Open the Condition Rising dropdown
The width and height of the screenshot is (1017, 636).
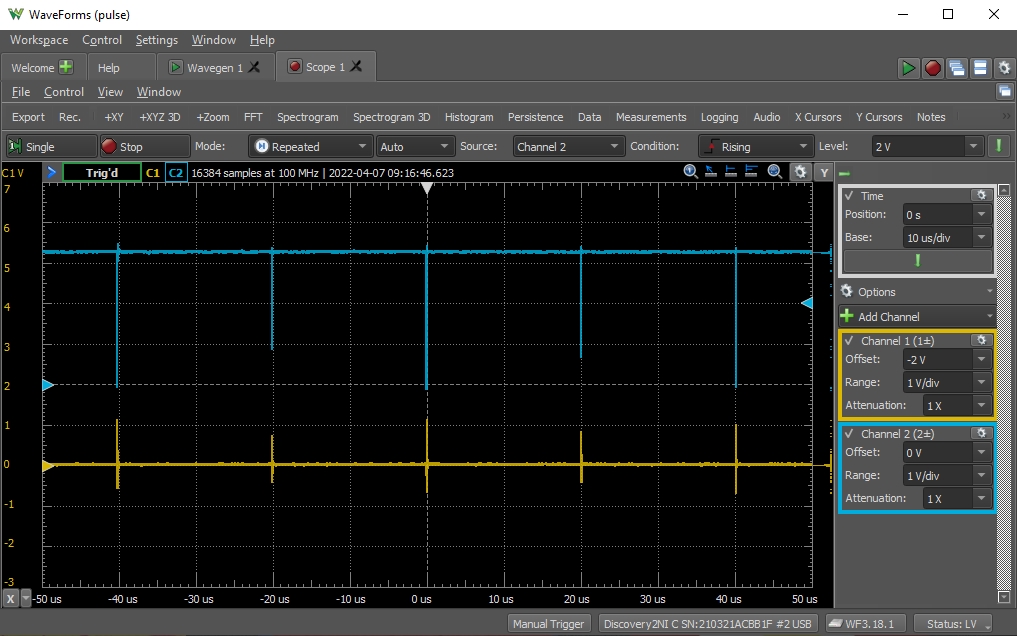tap(756, 147)
